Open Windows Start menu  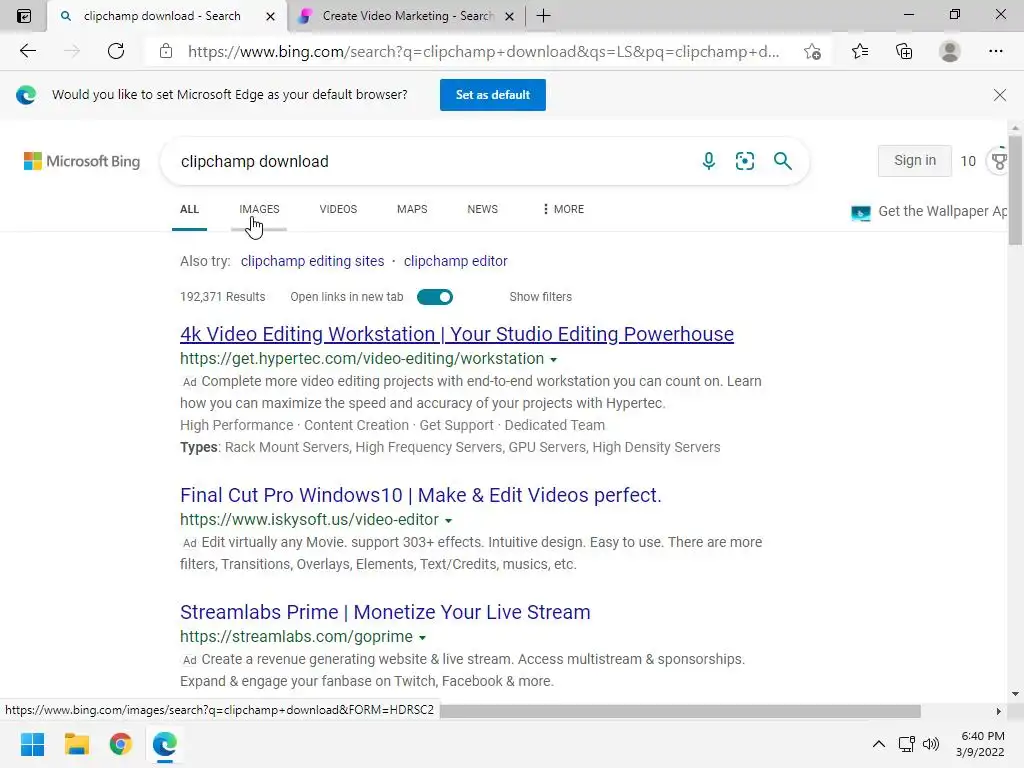32,744
